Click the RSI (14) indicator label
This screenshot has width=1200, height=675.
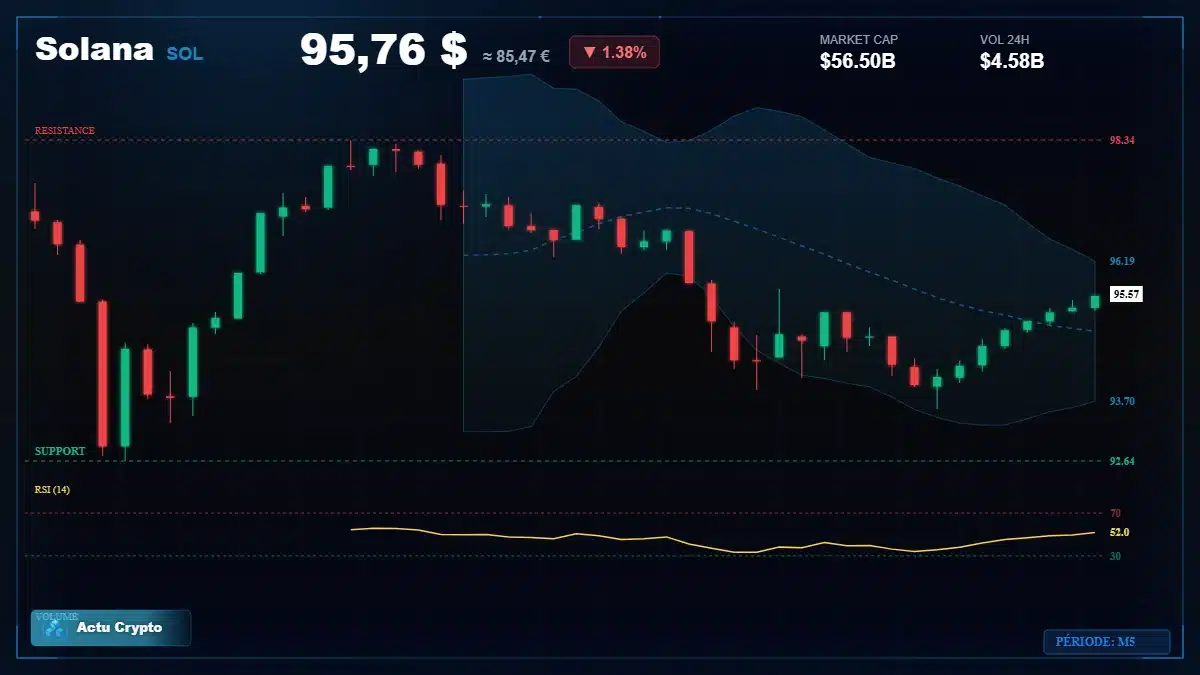point(52,490)
